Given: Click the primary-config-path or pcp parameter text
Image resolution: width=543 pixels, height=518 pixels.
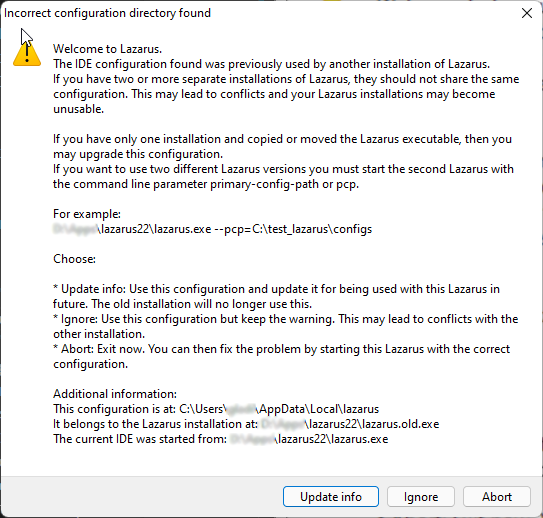Looking at the screenshot, I should (284, 184).
